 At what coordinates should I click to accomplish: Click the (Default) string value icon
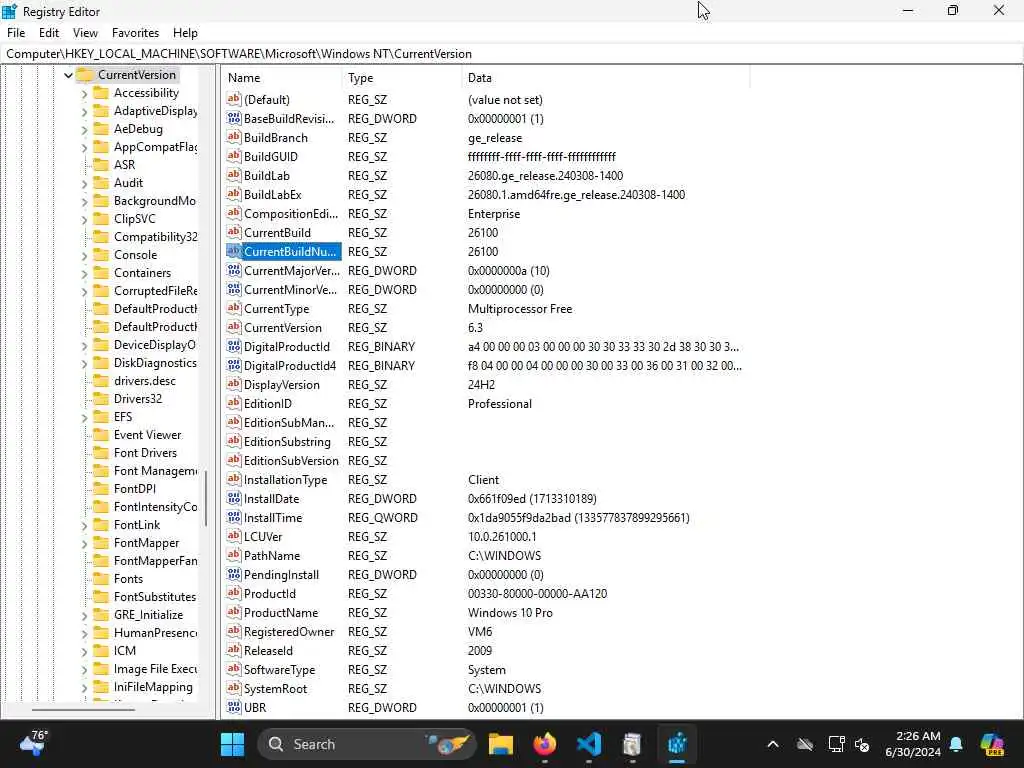pyautogui.click(x=234, y=99)
